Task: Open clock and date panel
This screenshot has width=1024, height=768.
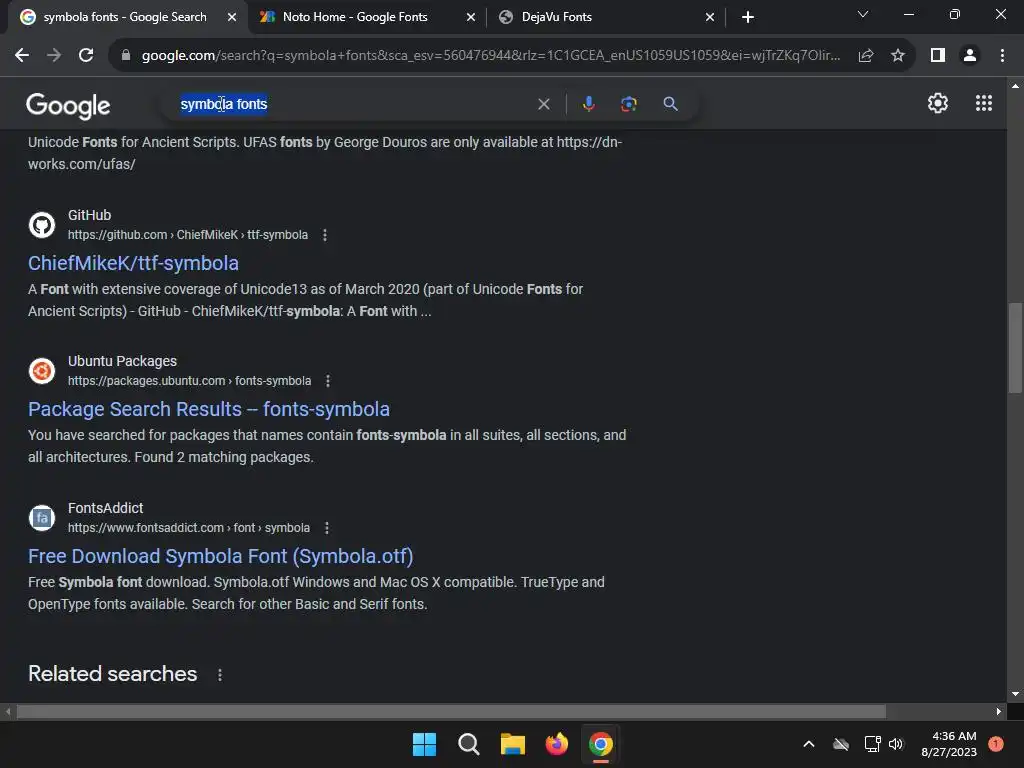Action: click(x=949, y=744)
